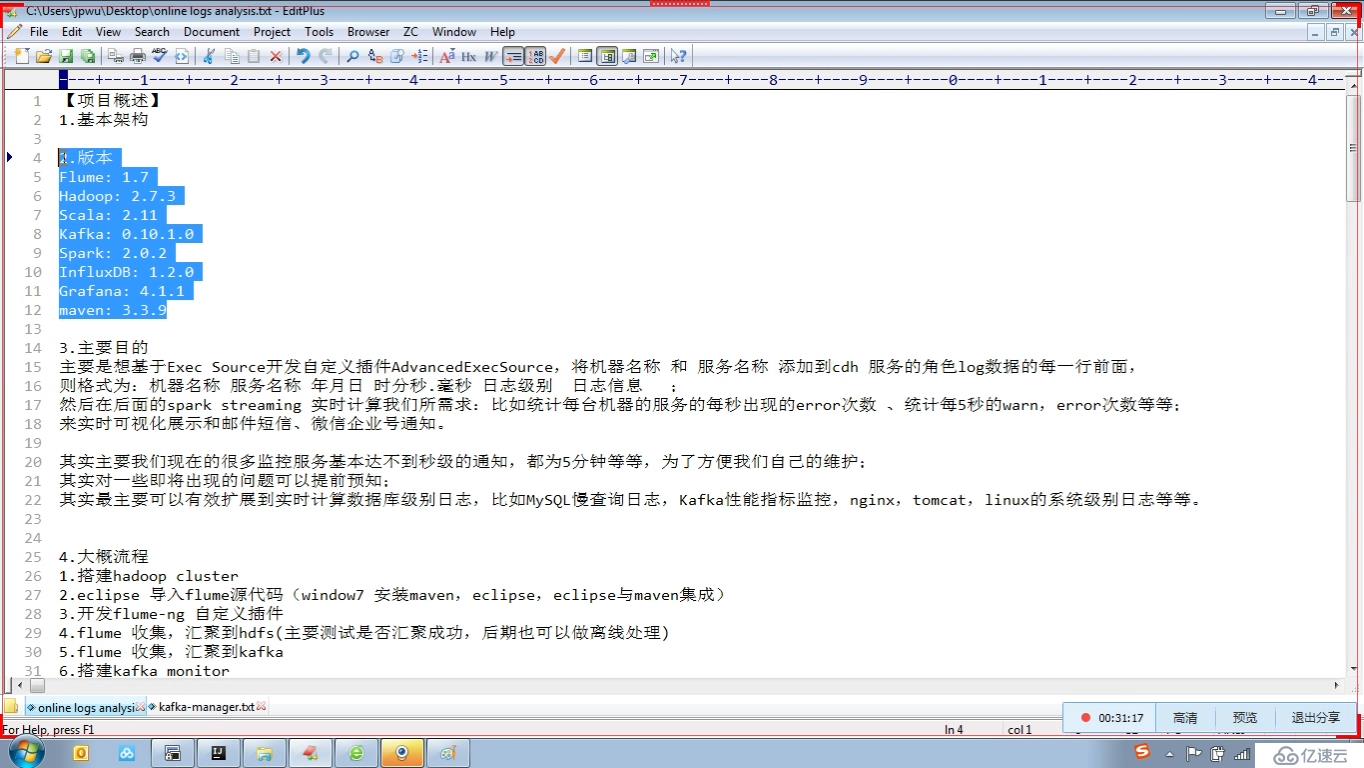Click the Print icon
Screen dimensions: 1364x768
click(138, 56)
